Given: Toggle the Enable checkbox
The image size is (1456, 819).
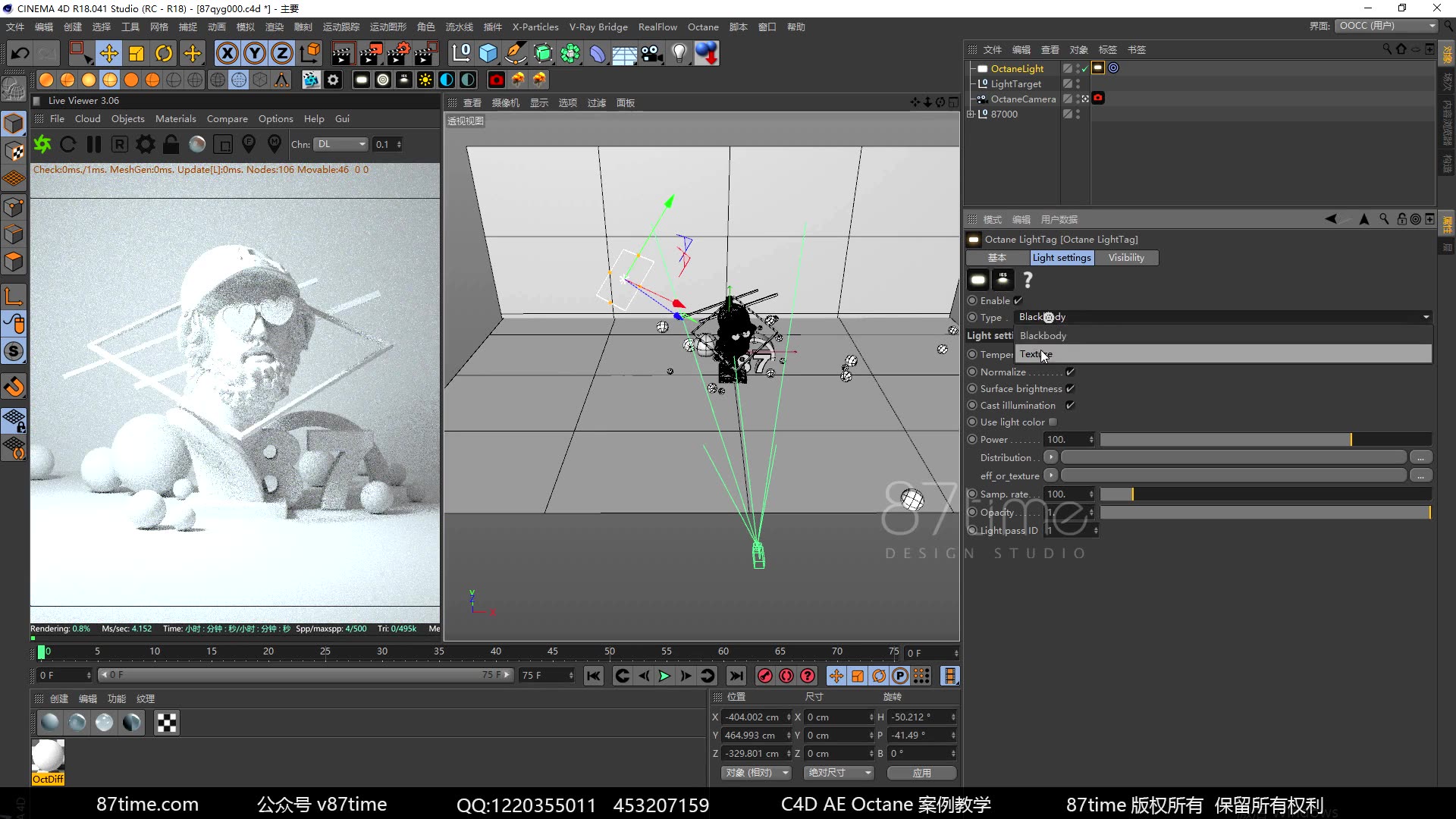Looking at the screenshot, I should (x=1018, y=300).
